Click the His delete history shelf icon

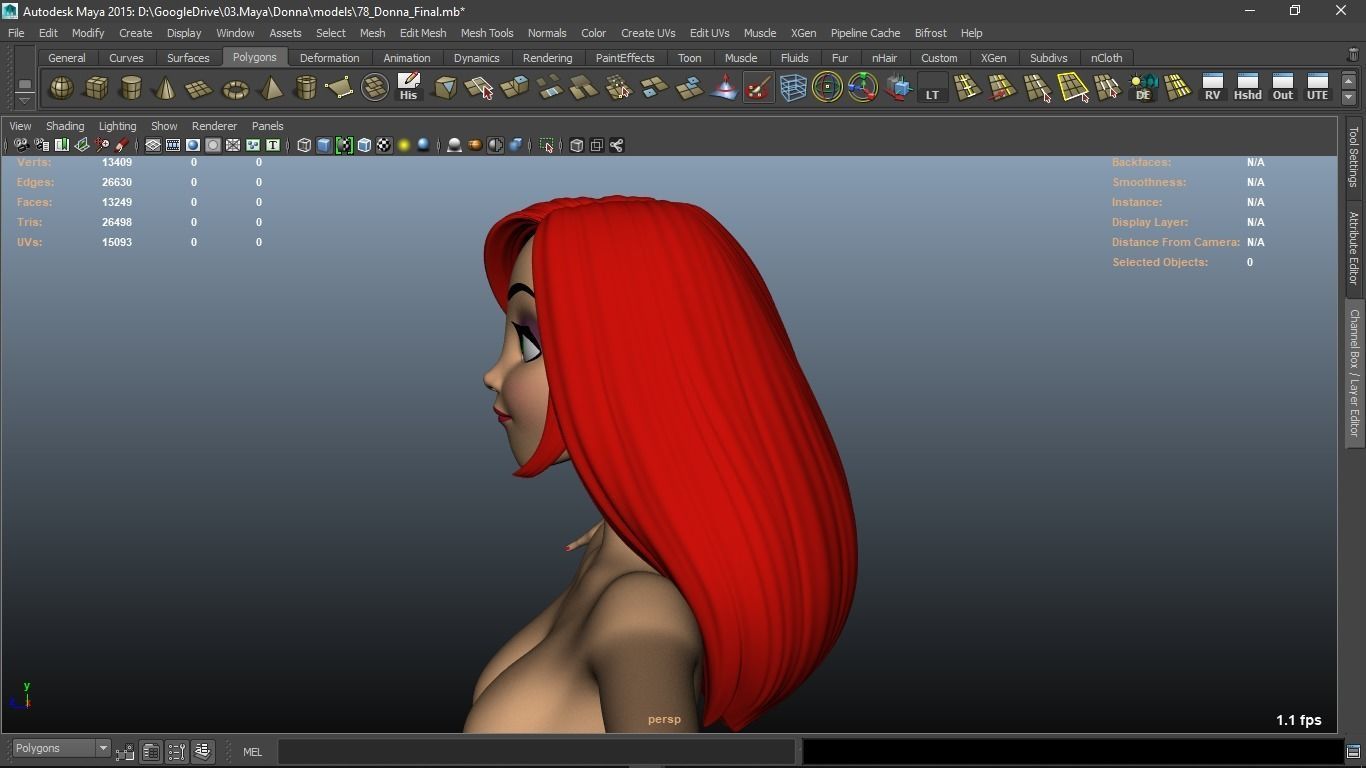(x=408, y=88)
